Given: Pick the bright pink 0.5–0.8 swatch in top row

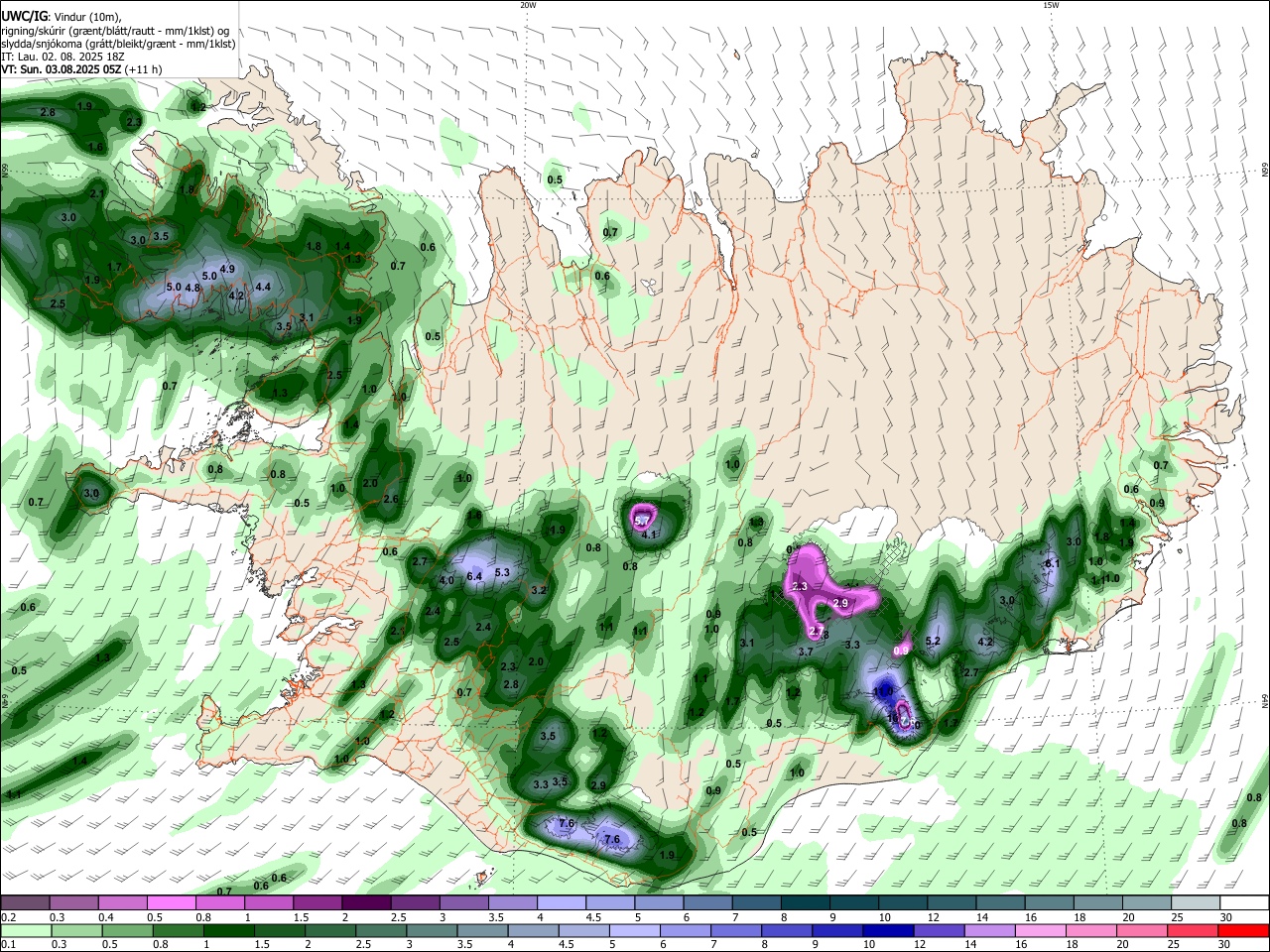Looking at the screenshot, I should (171, 902).
